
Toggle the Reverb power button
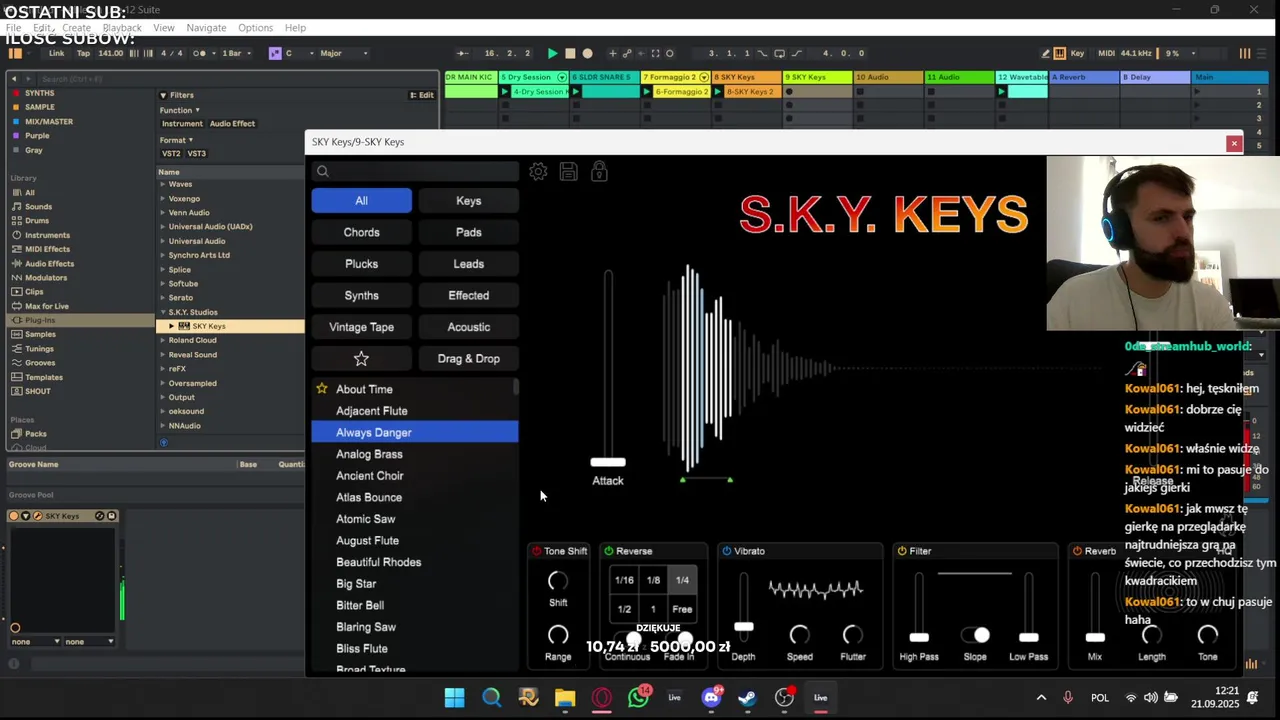[1077, 551]
